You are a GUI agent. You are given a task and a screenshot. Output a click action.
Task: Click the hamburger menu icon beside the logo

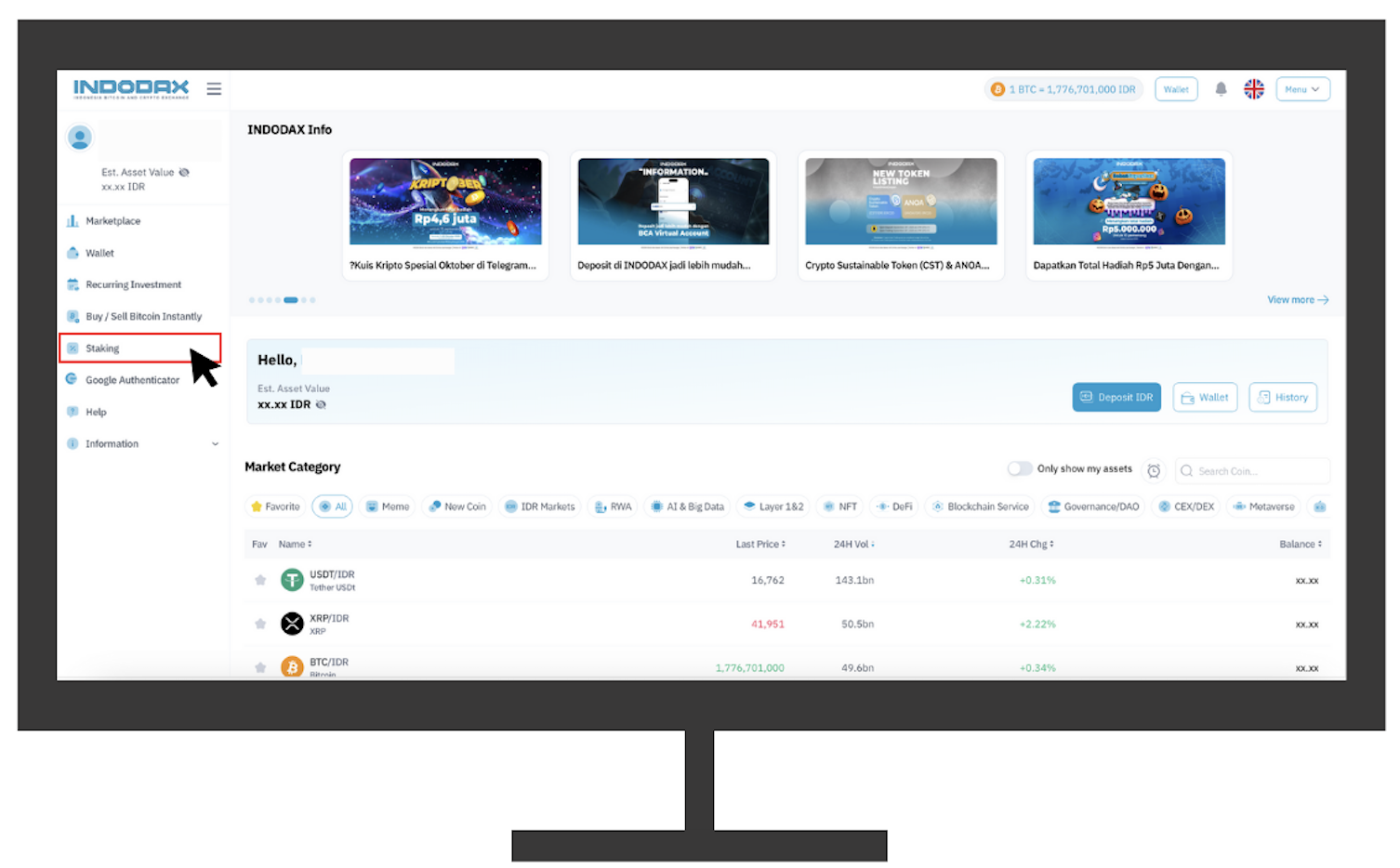214,89
